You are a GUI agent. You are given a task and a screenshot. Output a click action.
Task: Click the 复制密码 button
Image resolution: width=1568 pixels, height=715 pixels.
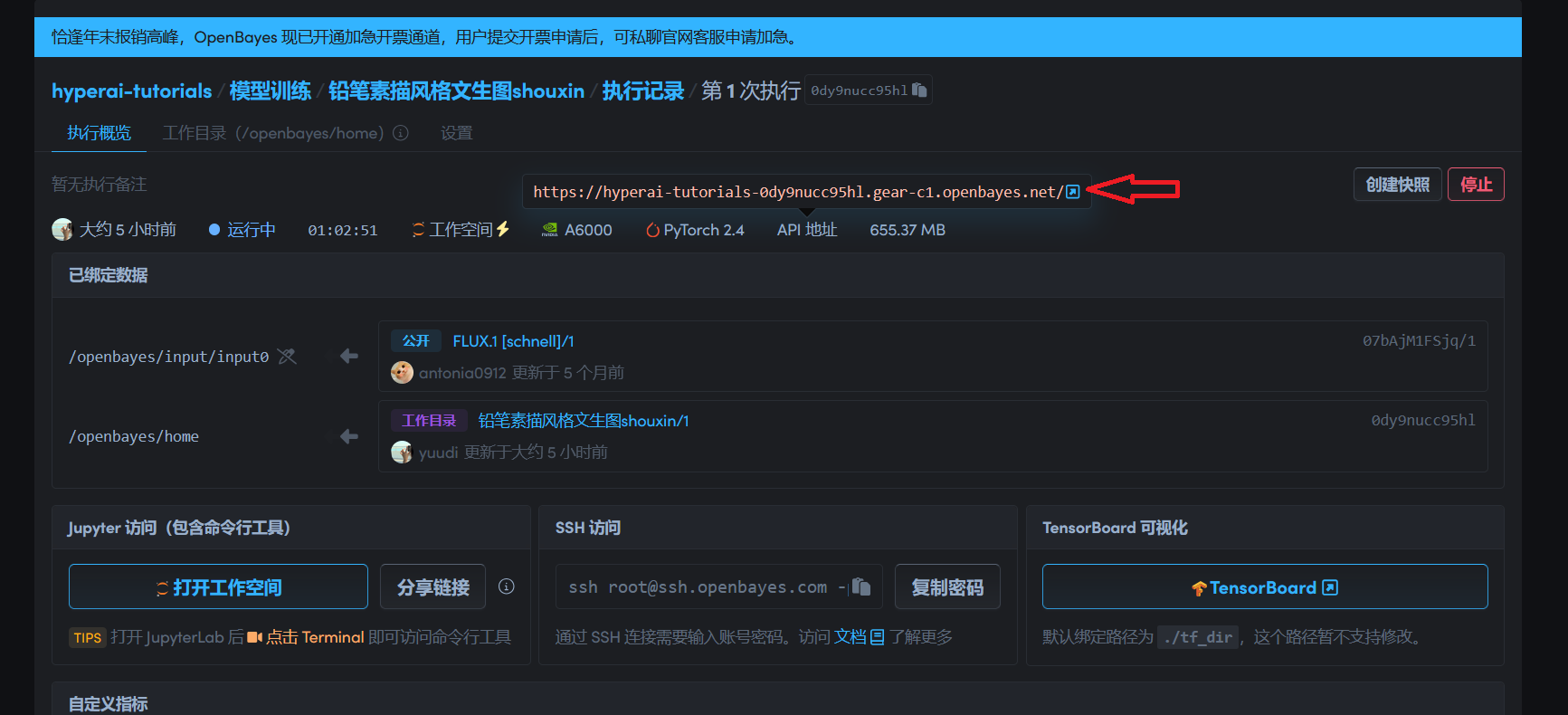(x=946, y=587)
